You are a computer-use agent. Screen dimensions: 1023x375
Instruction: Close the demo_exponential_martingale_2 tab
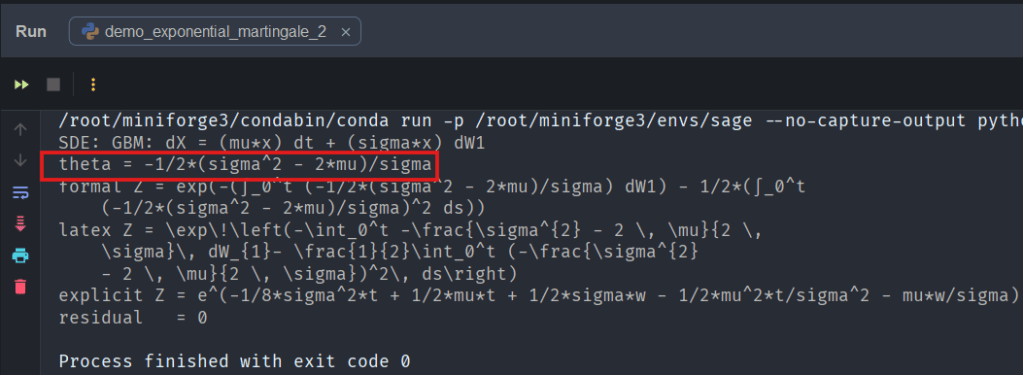[346, 32]
